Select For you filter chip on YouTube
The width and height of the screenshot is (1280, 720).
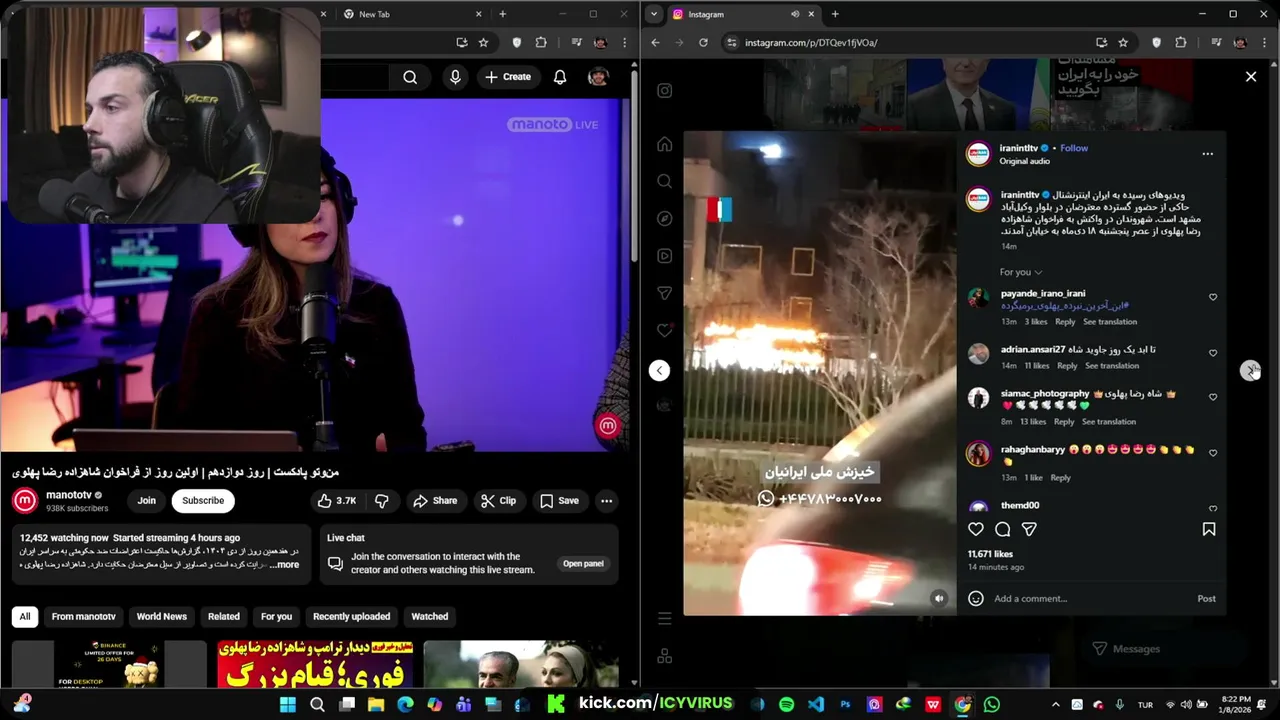click(276, 616)
